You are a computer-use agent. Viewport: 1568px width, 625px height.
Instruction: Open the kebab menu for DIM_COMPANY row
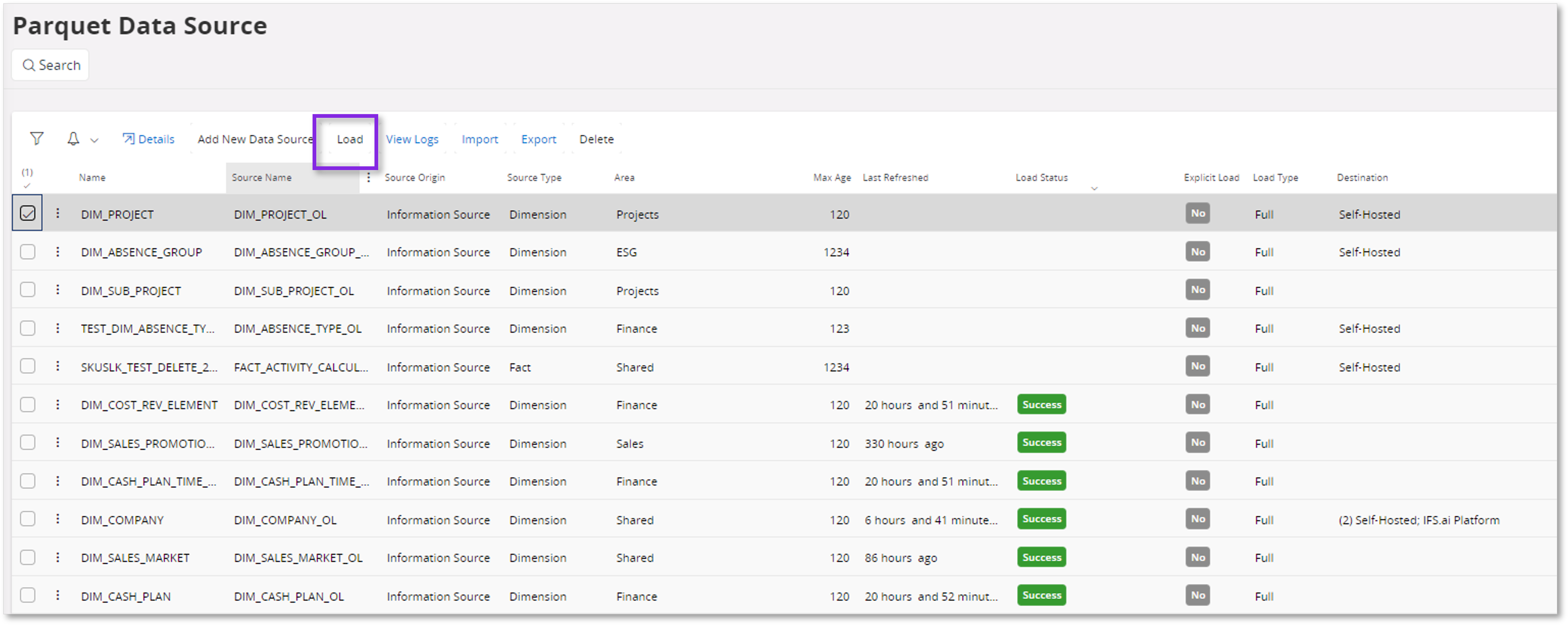coord(58,519)
